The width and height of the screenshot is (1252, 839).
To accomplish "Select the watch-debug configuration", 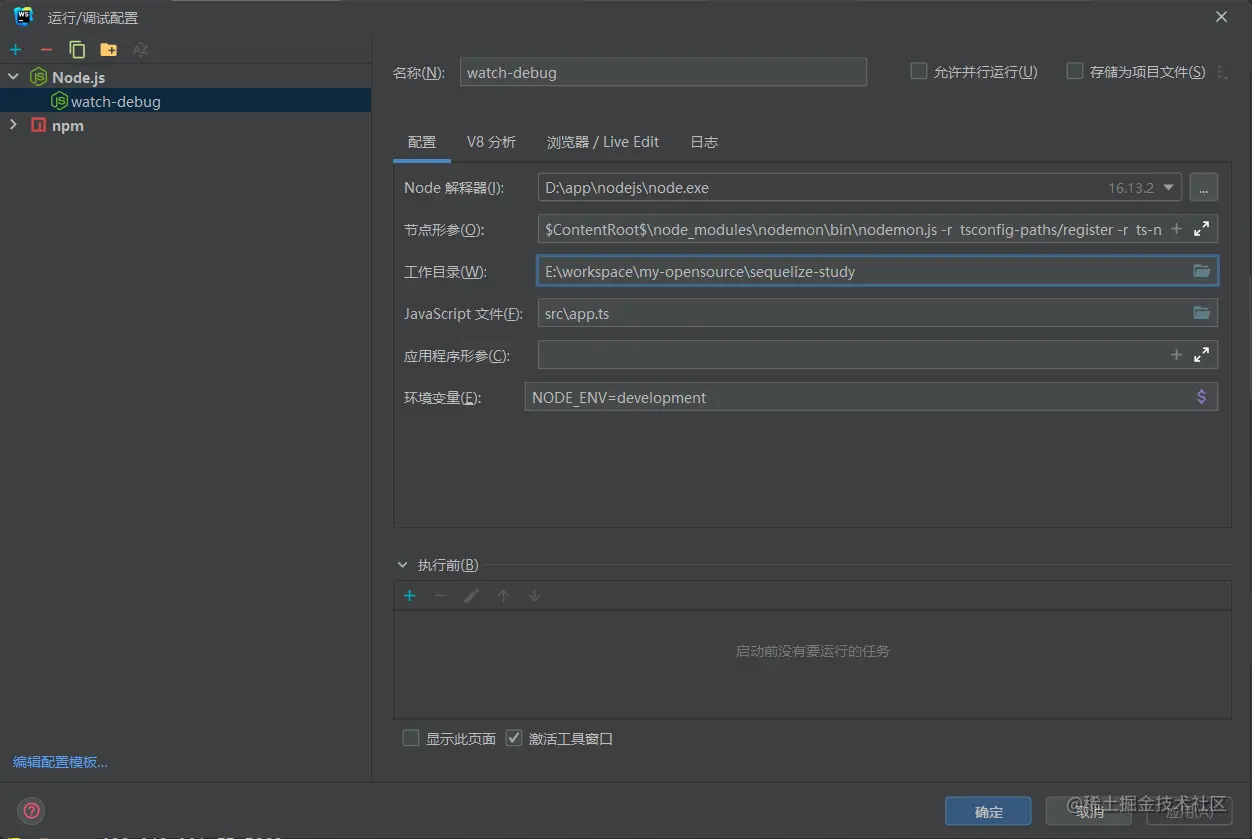I will click(x=185, y=101).
